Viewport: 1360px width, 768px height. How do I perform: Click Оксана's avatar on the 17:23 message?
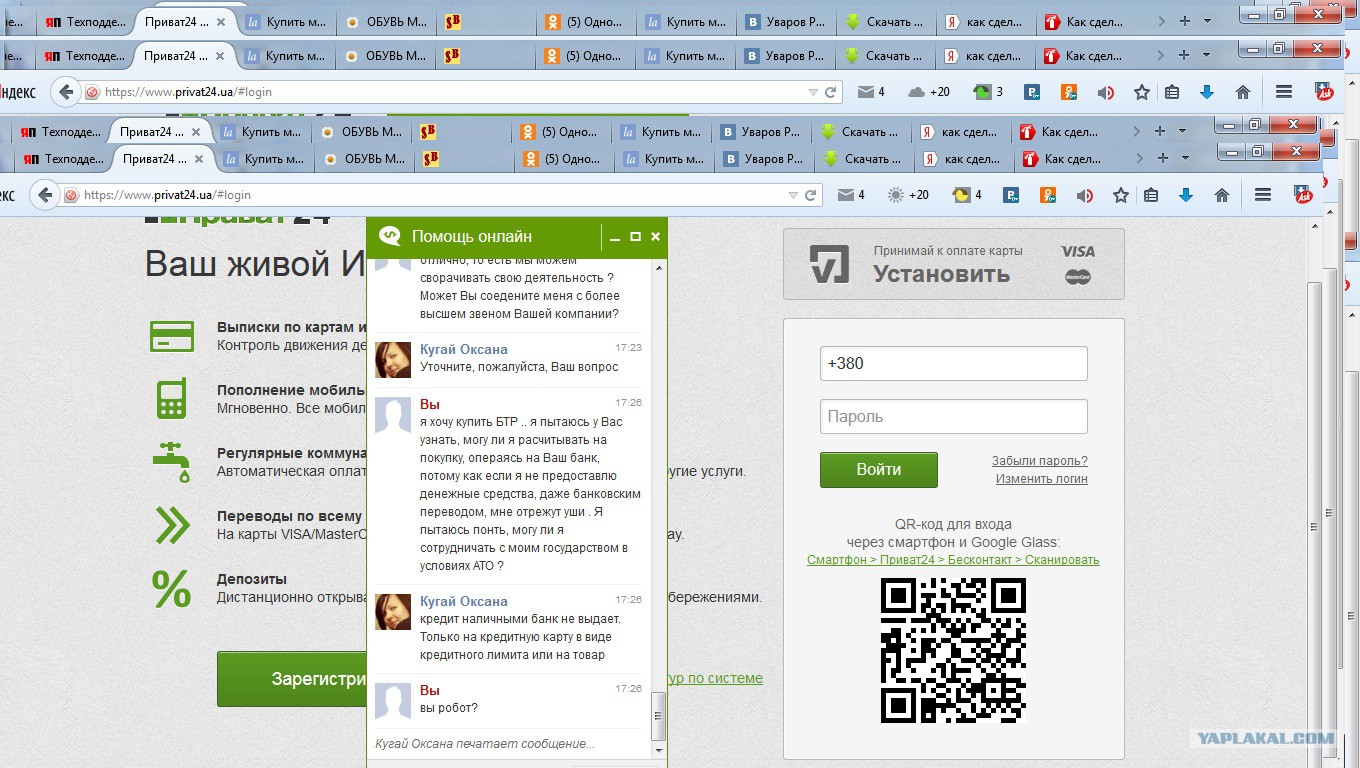tap(393, 360)
